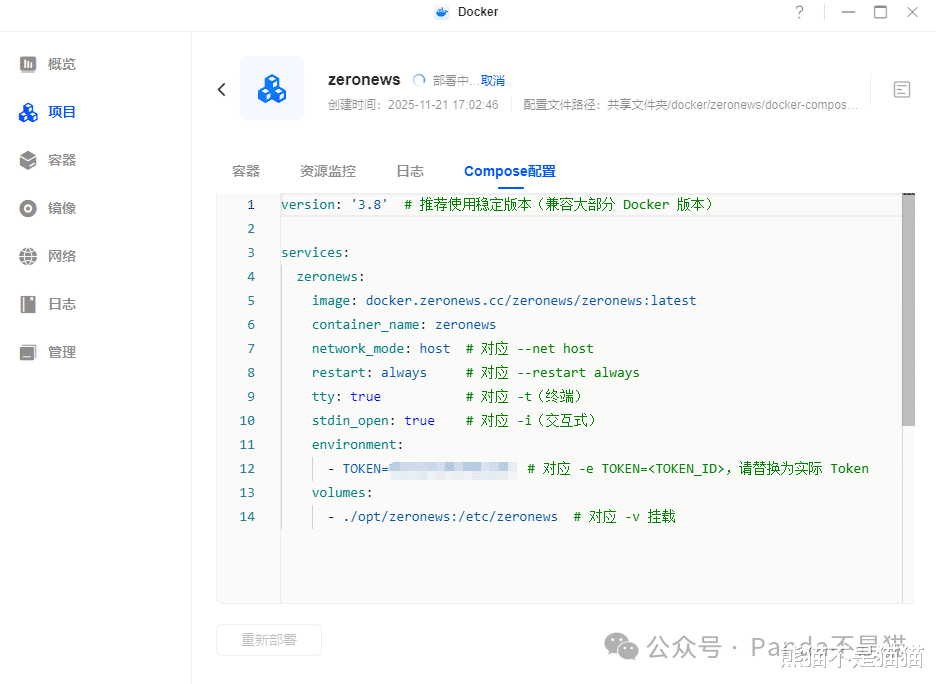The width and height of the screenshot is (936, 684).
Task: Click the help question mark icon
Action: [x=799, y=12]
